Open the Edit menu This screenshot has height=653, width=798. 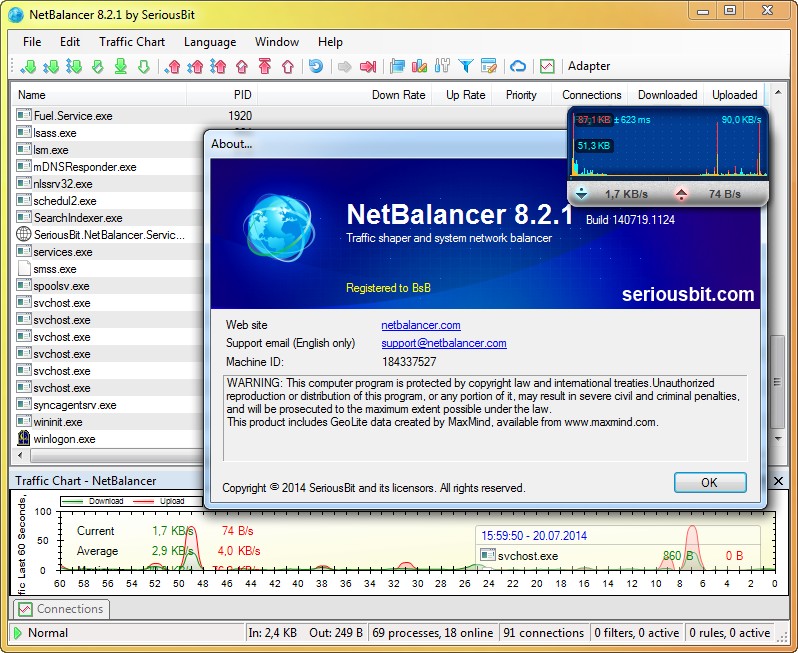tap(70, 42)
